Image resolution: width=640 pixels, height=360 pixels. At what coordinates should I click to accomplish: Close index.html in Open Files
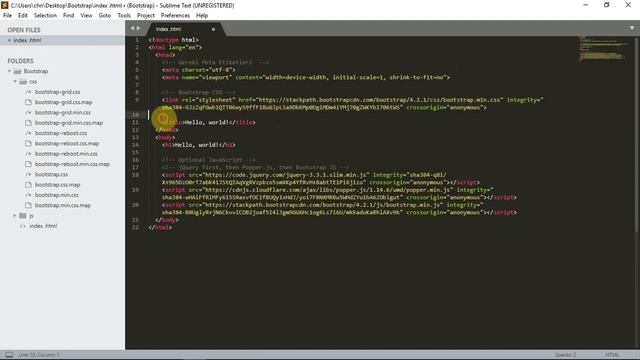[x=9, y=40]
